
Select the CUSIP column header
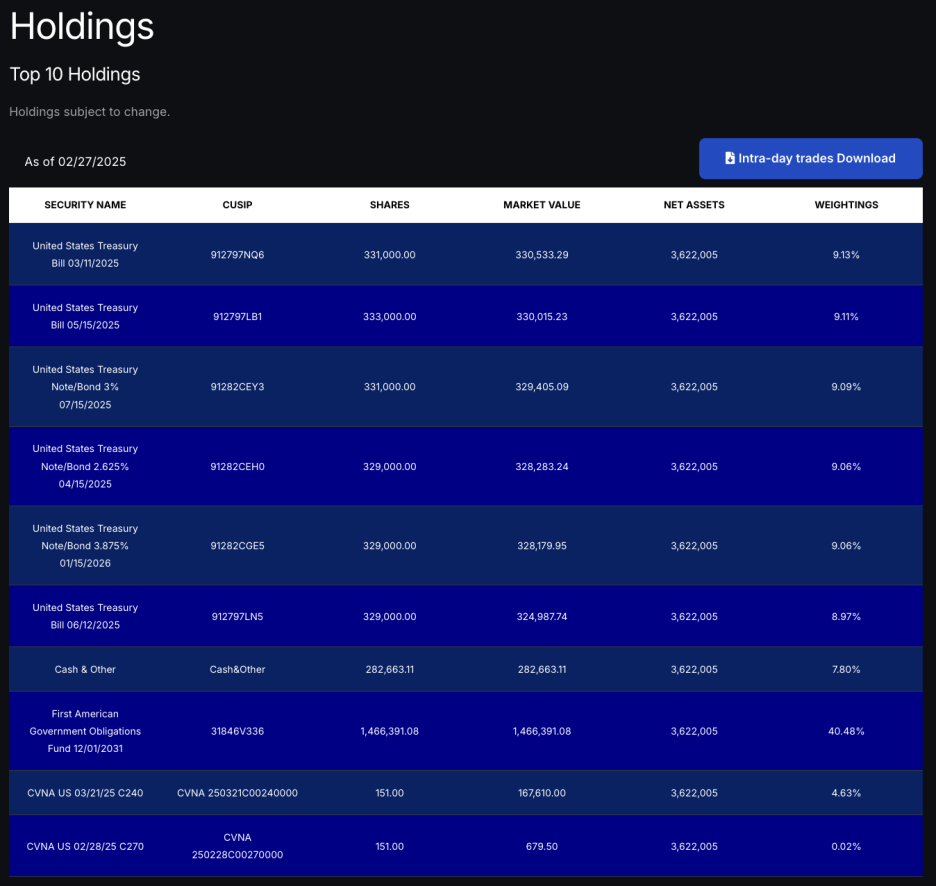click(238, 205)
